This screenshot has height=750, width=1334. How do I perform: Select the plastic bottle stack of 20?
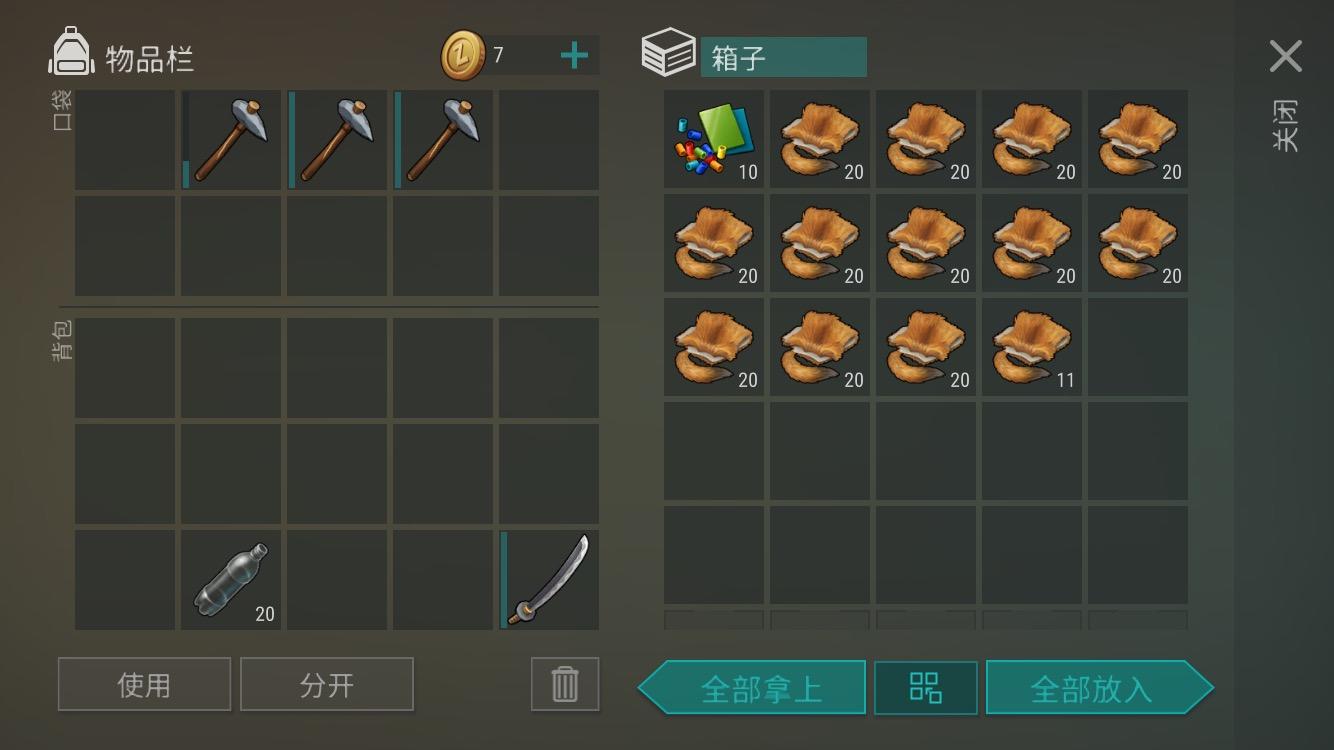pyautogui.click(x=231, y=580)
